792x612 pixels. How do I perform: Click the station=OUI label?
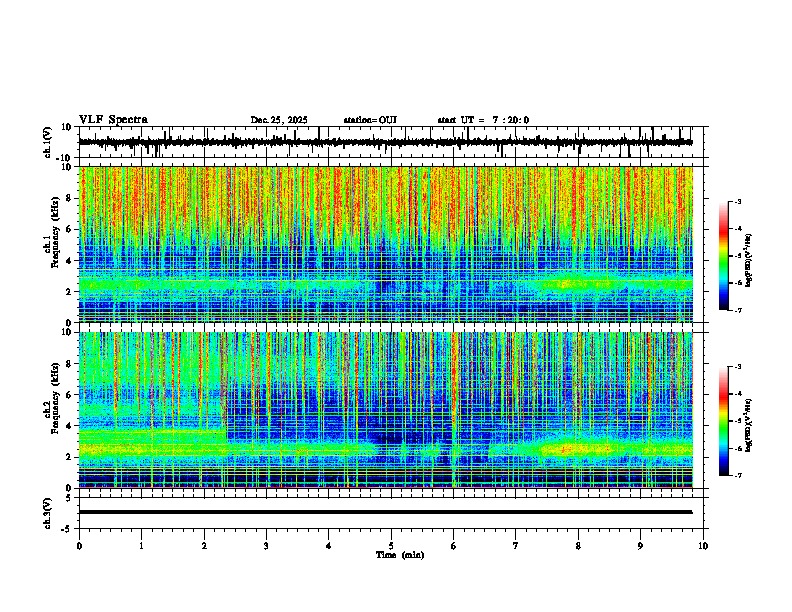point(370,120)
